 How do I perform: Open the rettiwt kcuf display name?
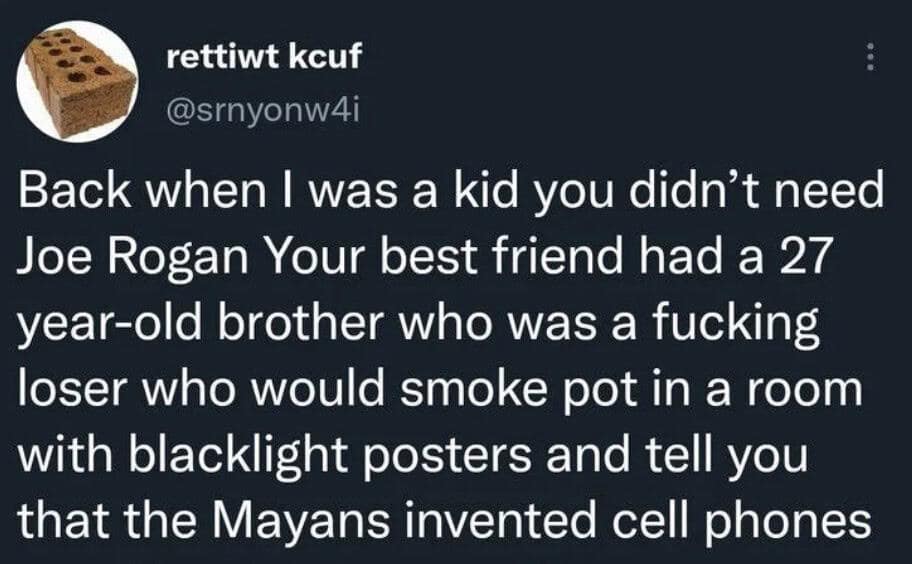click(x=264, y=58)
